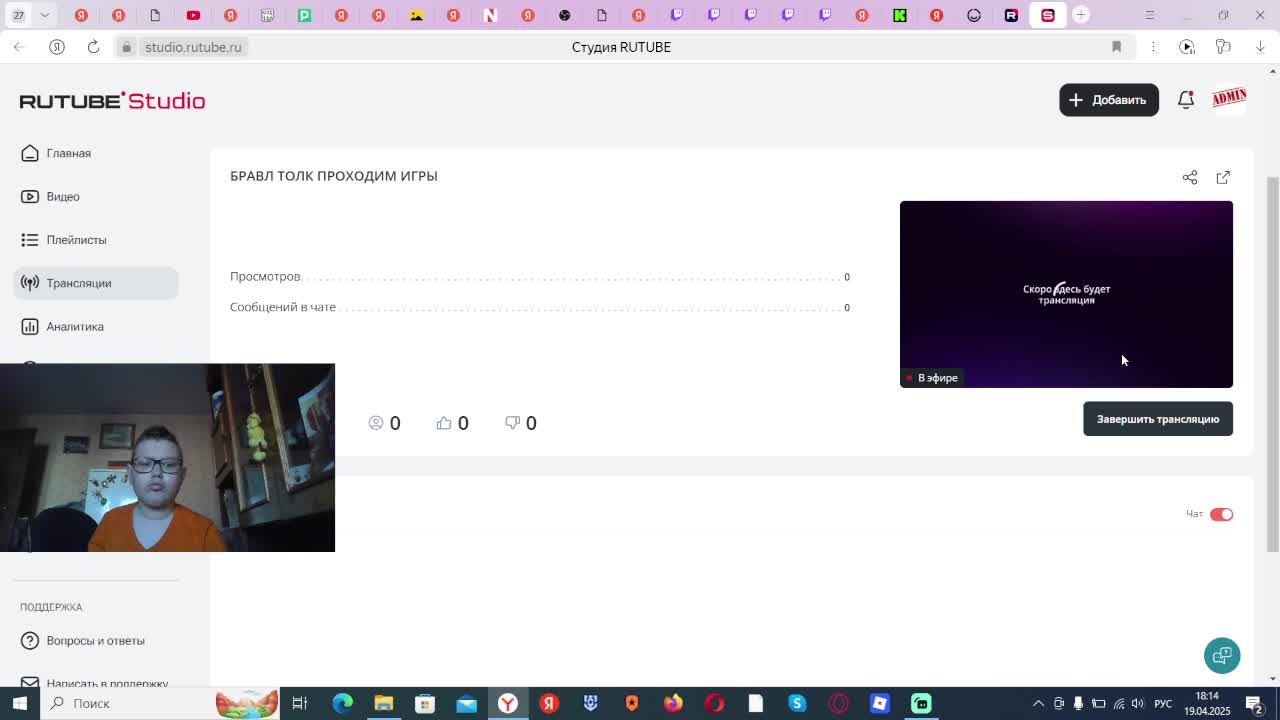Open Task View on the taskbar

299,703
